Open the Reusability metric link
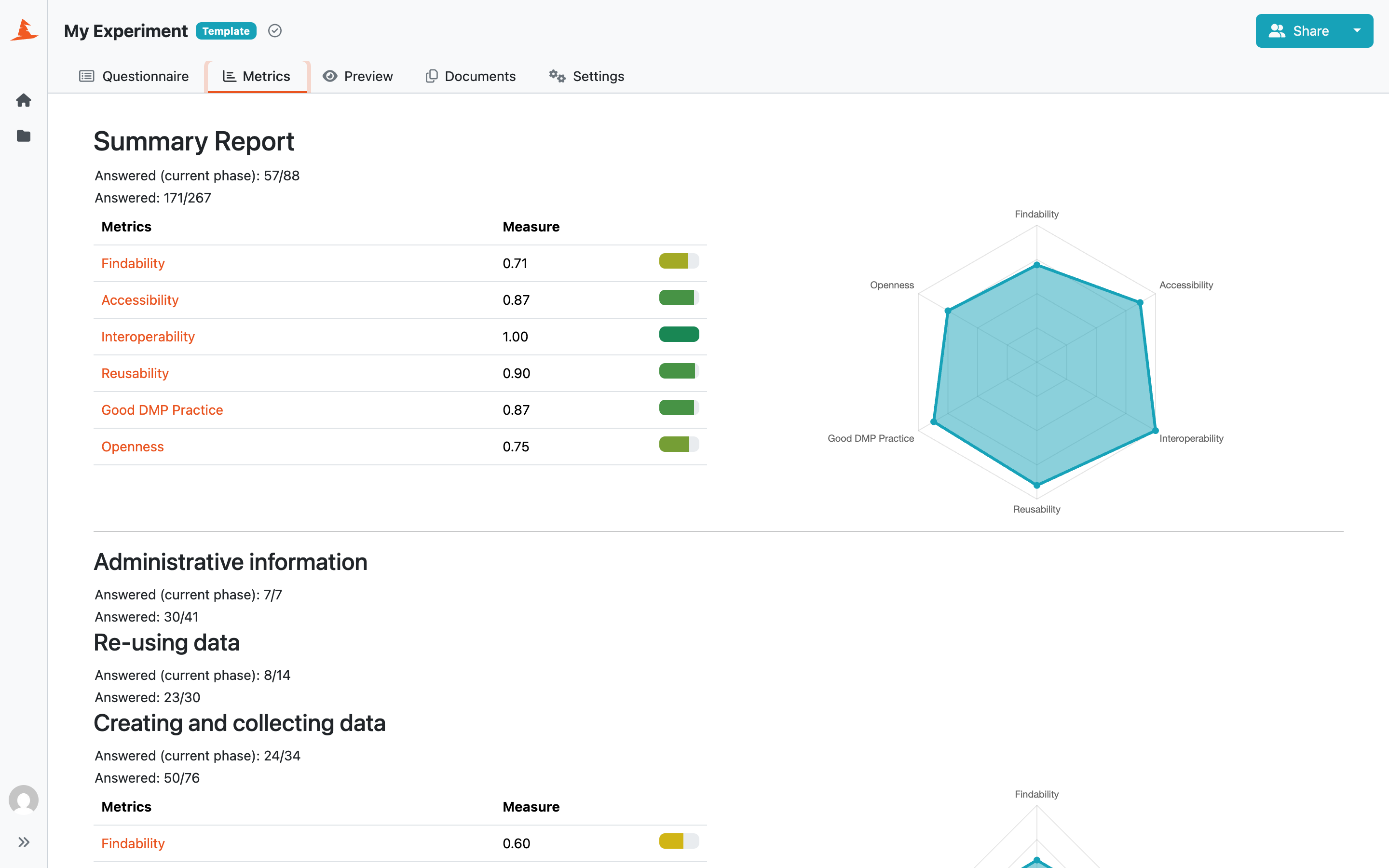1389x868 pixels. click(x=135, y=374)
